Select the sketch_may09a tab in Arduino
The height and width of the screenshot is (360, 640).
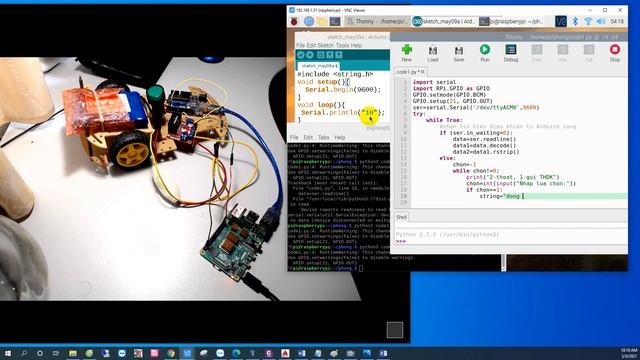(x=319, y=66)
